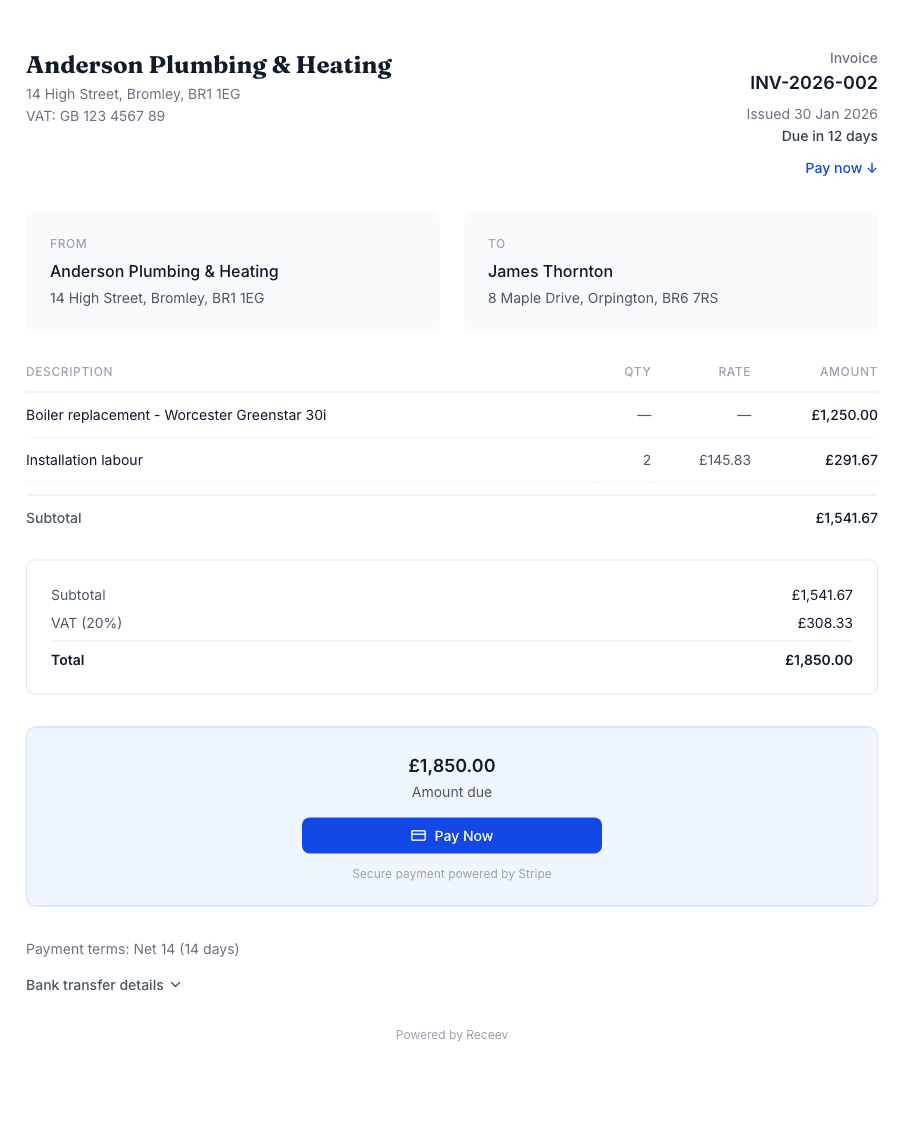Click the card icon inside Pay Now button
The height and width of the screenshot is (1132, 904).
coord(421,835)
